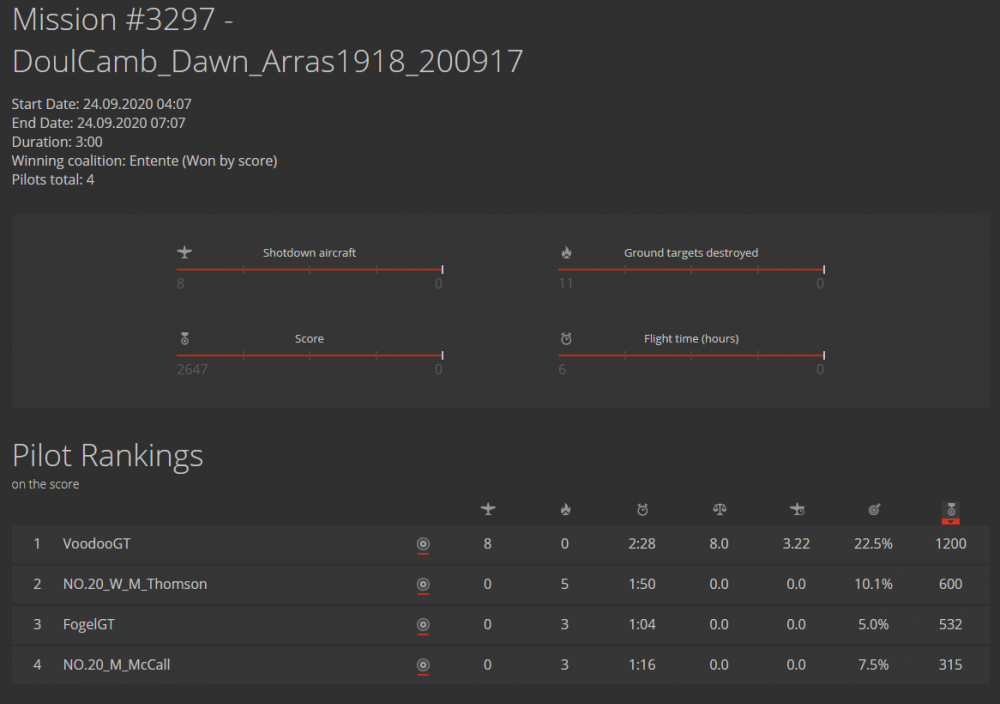Click McCall's score value 315
This screenshot has width=1000, height=704.
[x=950, y=664]
